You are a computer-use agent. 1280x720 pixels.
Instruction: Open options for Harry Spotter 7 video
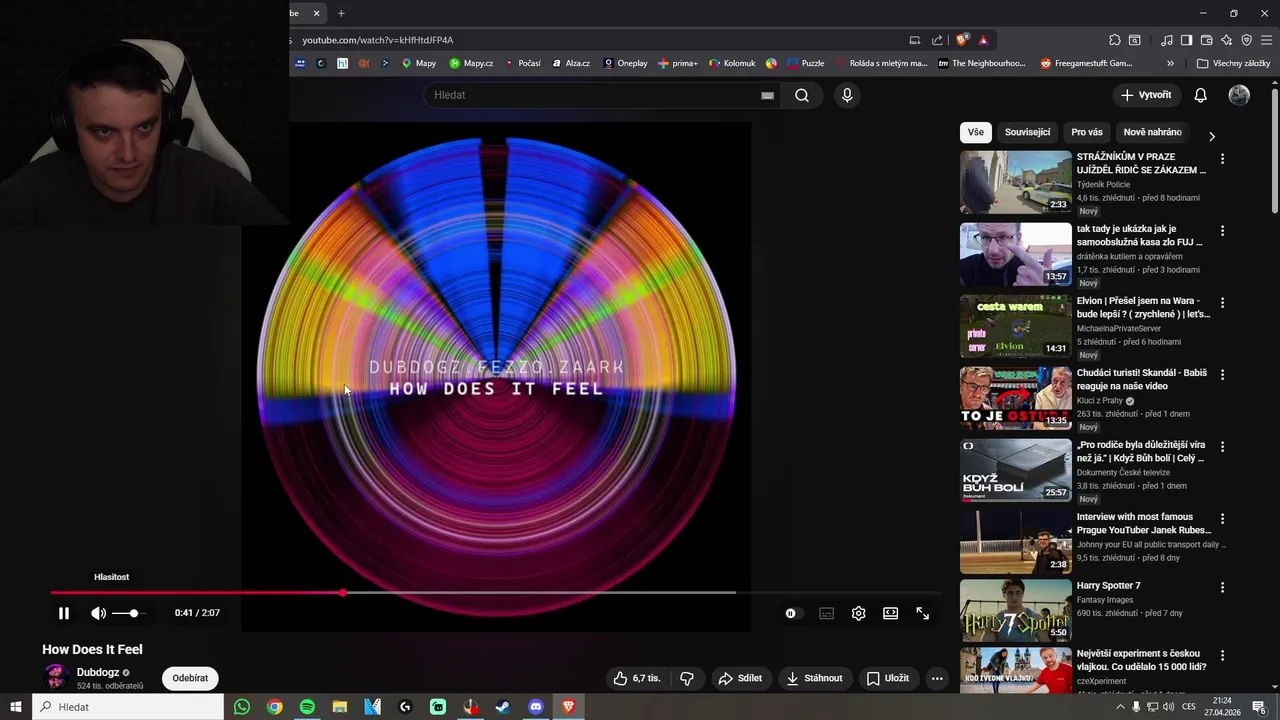[1222, 587]
